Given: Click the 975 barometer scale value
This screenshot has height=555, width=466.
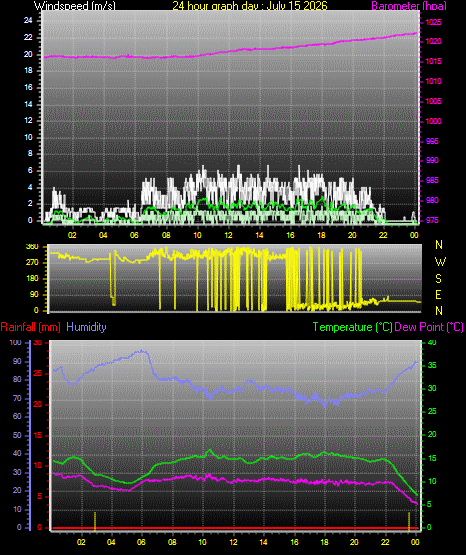Looking at the screenshot, I should [x=432, y=221].
